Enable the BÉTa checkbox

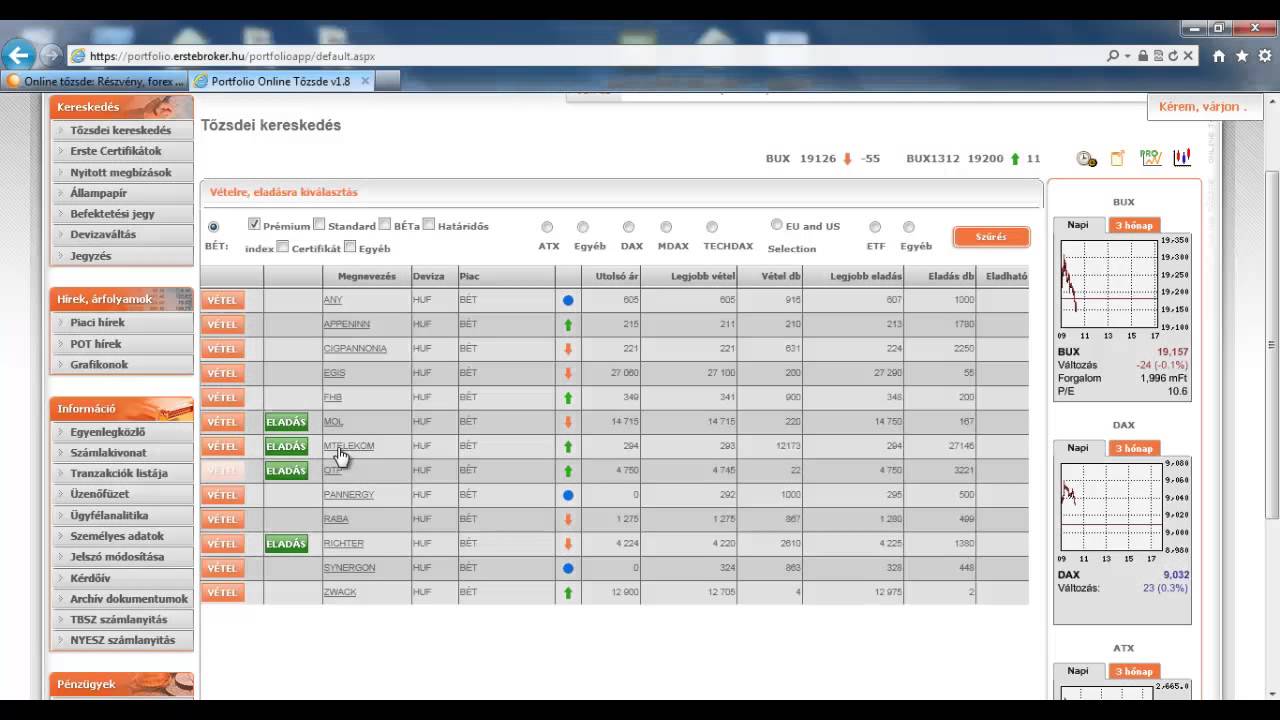(385, 225)
